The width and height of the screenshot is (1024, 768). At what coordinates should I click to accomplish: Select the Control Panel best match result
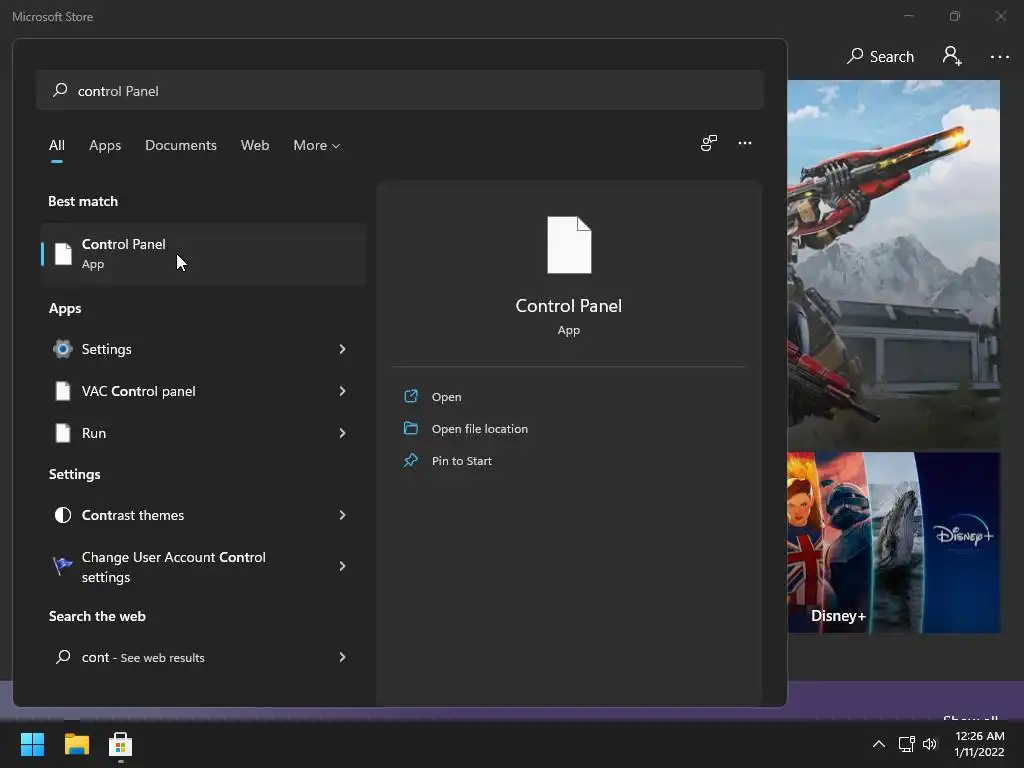pos(203,253)
